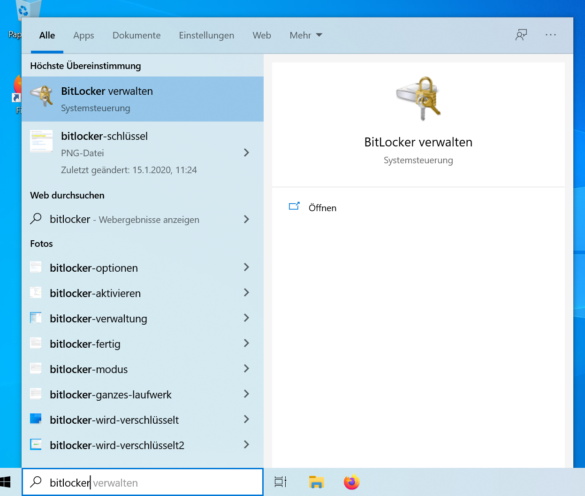The height and width of the screenshot is (496, 585).
Task: Select the bitlocker-ganzes-laufwerk result text
Action: coord(110,395)
